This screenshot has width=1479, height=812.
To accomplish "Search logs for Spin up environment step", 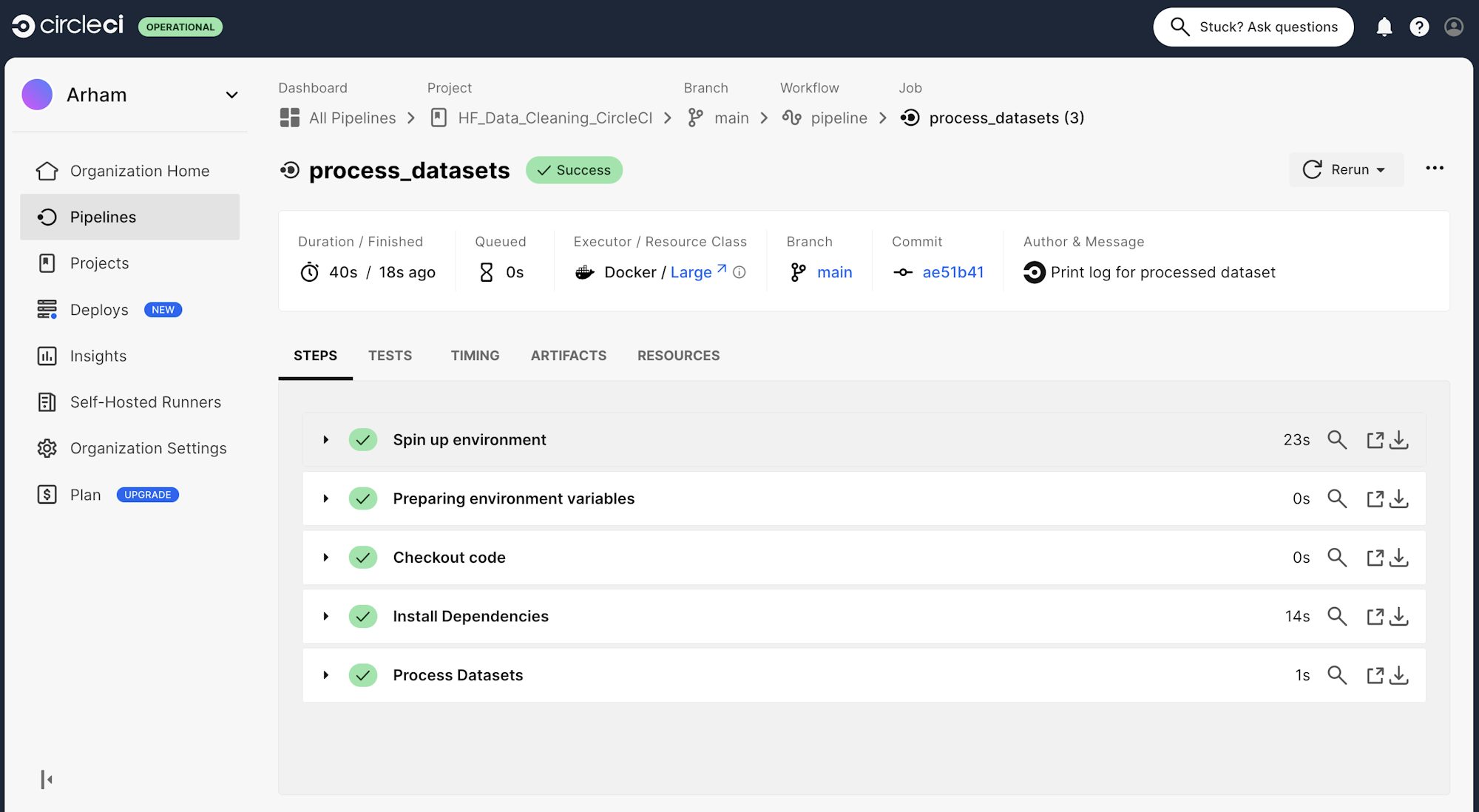I will (1337, 439).
